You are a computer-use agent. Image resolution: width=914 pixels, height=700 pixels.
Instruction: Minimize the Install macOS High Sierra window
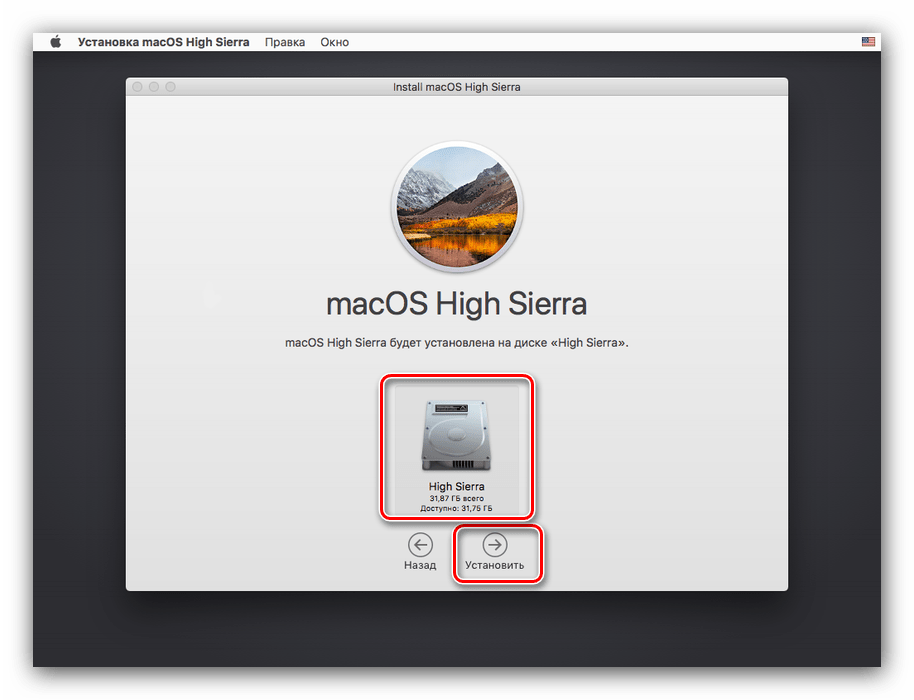click(154, 87)
